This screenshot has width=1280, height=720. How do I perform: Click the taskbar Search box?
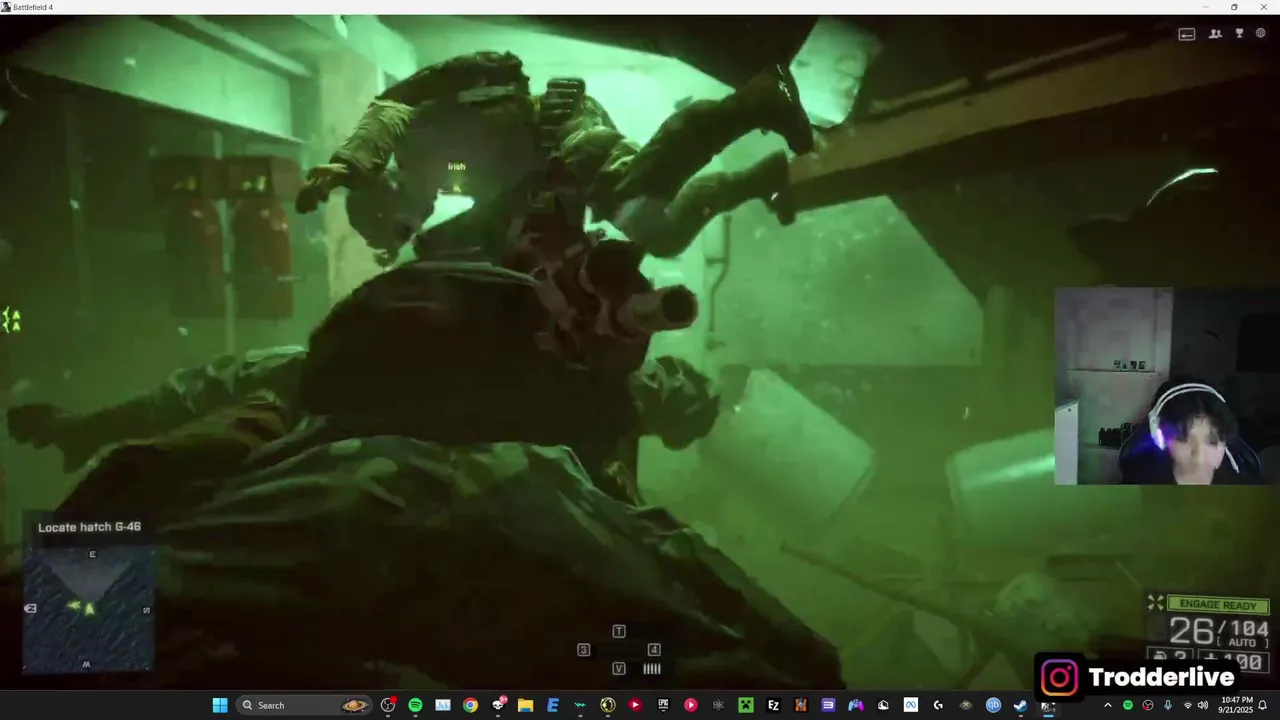(303, 705)
